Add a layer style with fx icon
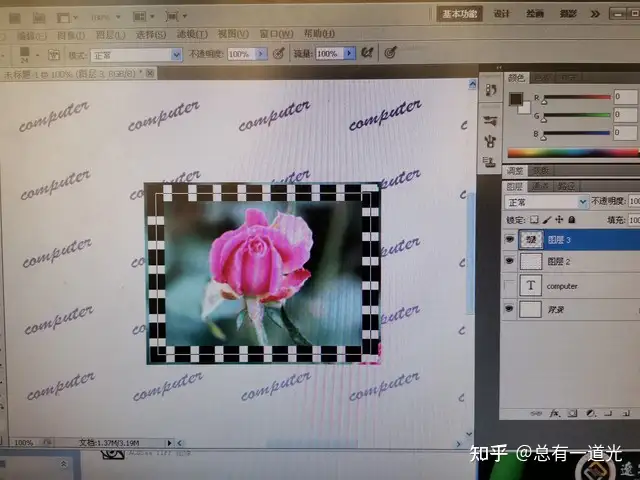The image size is (640, 480). 554,413
